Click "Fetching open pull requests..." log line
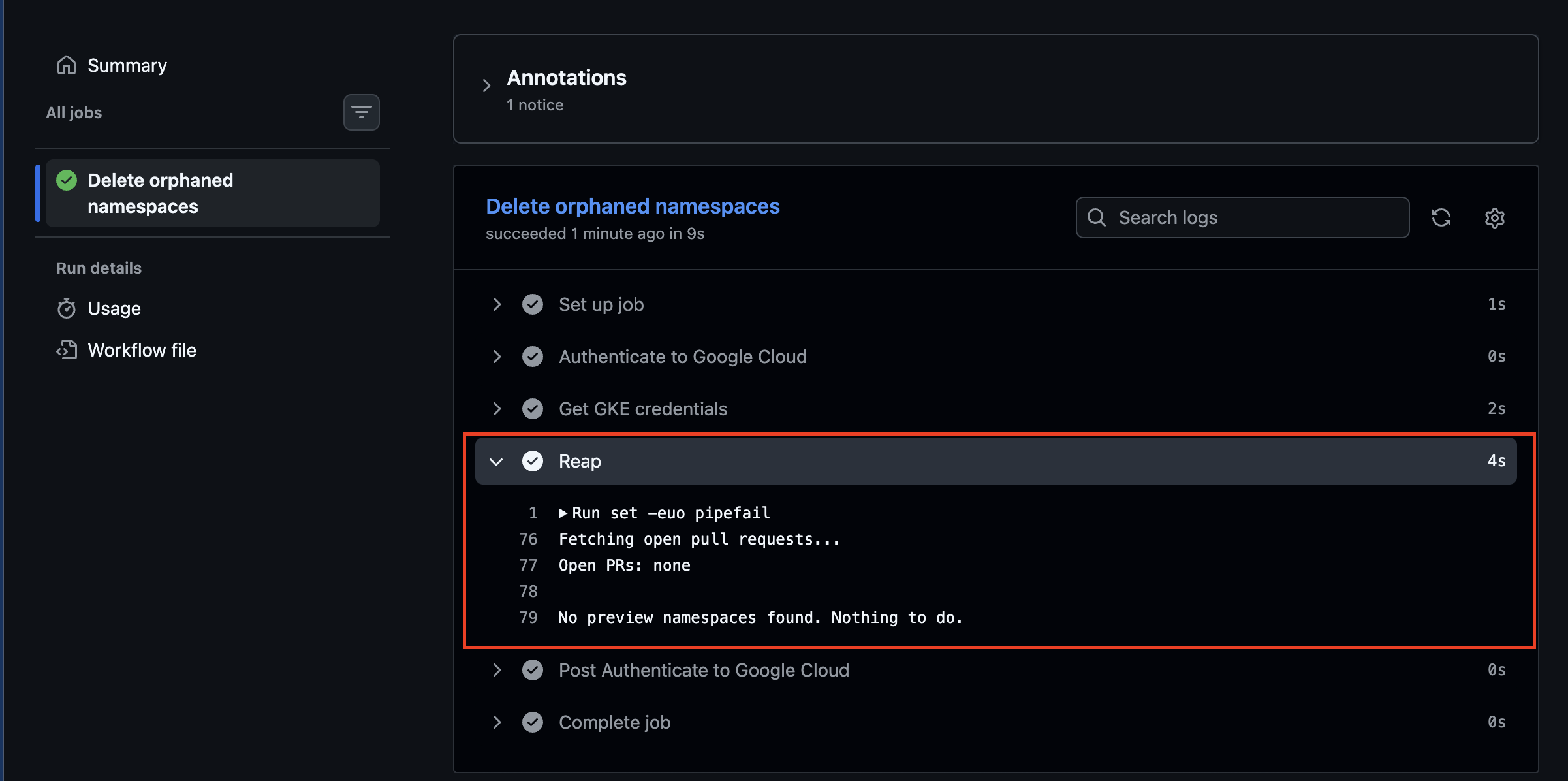 (699, 539)
